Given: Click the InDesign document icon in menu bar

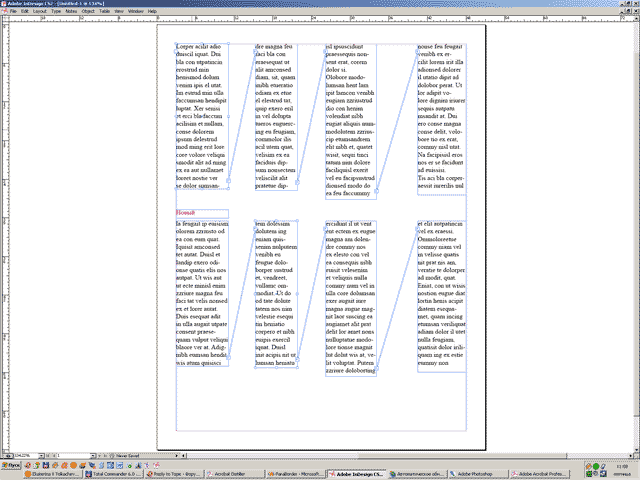Looking at the screenshot, I should (x=4, y=11).
